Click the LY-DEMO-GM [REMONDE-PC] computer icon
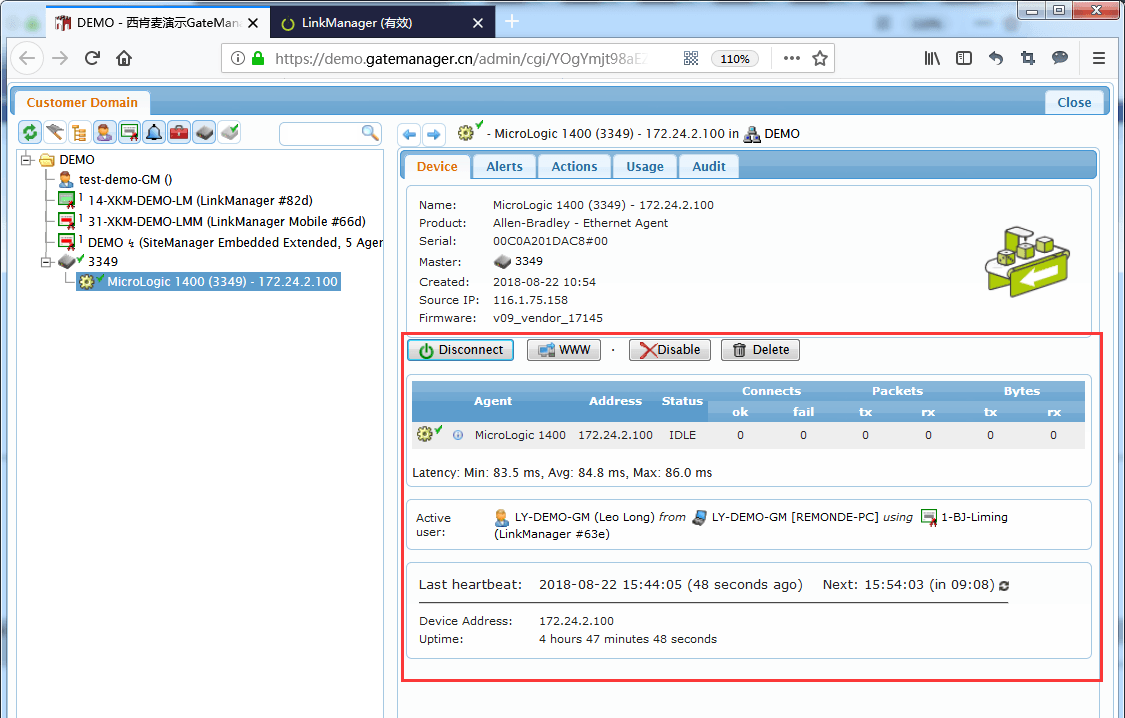This screenshot has height=718, width=1125. [x=699, y=517]
